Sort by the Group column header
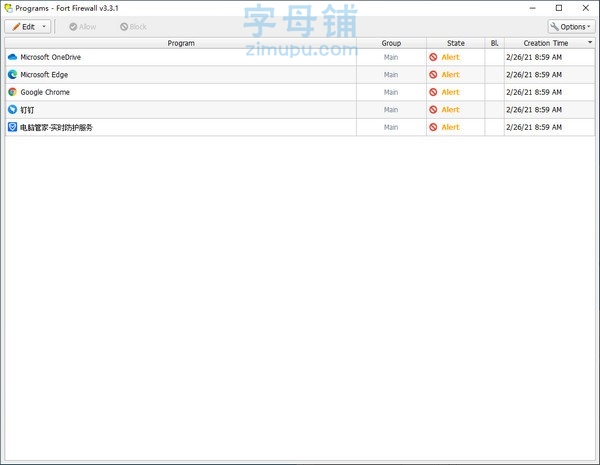This screenshot has width=600, height=465. point(391,43)
